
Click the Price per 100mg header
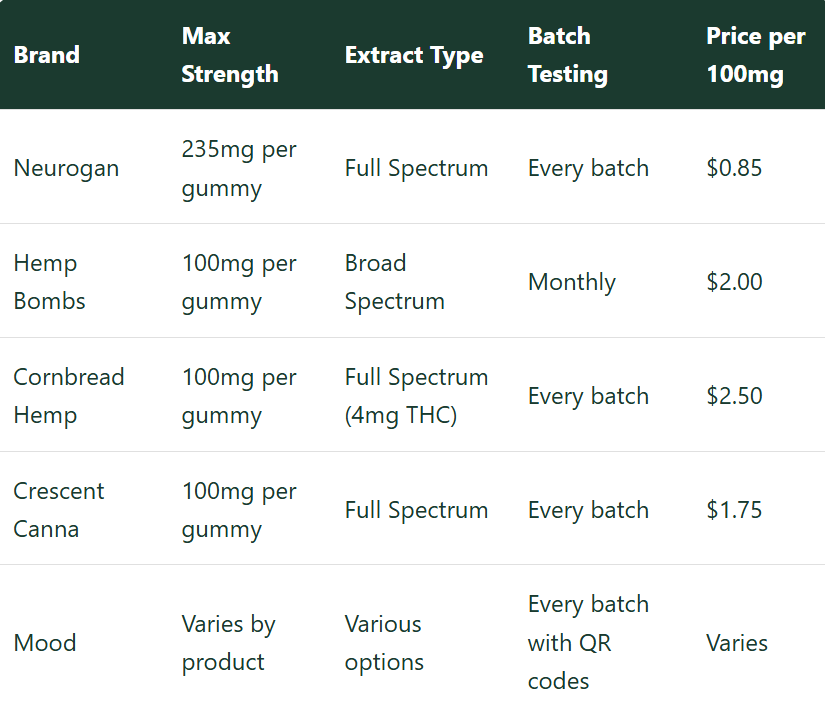tap(756, 55)
